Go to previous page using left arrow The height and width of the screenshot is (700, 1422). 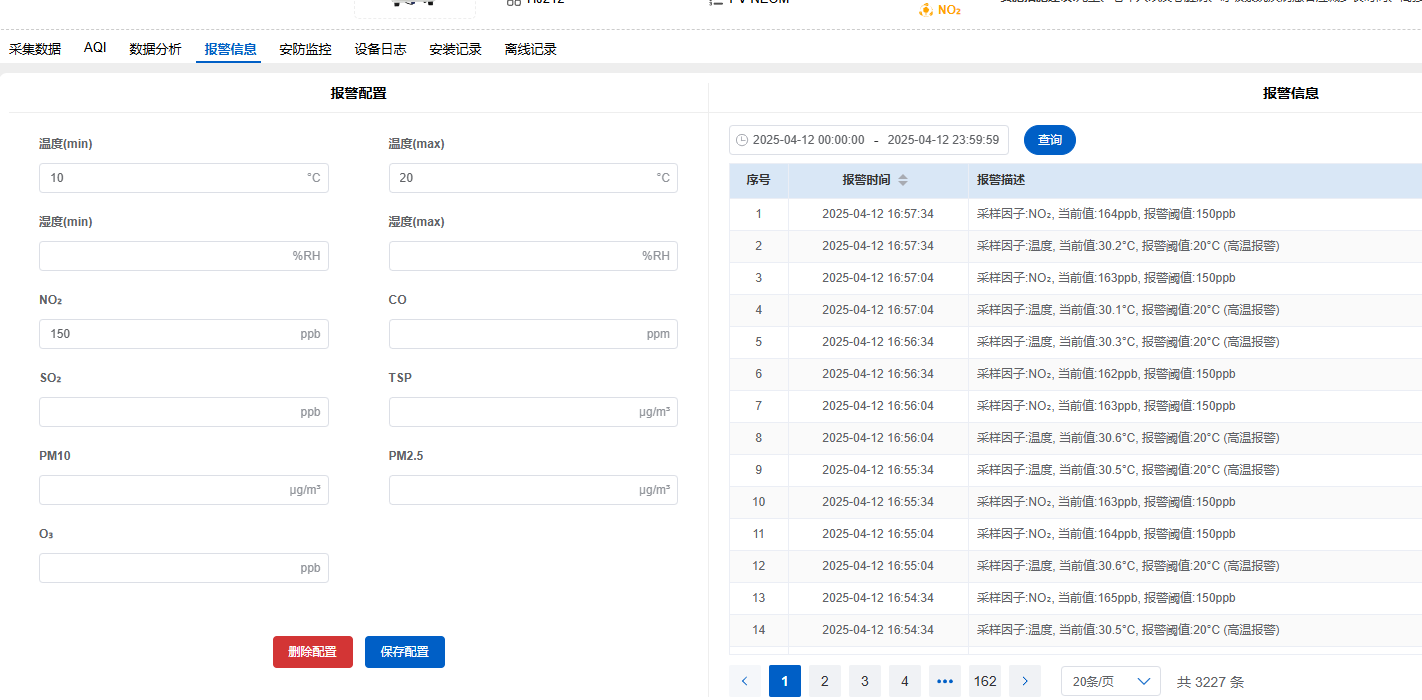[x=744, y=681]
